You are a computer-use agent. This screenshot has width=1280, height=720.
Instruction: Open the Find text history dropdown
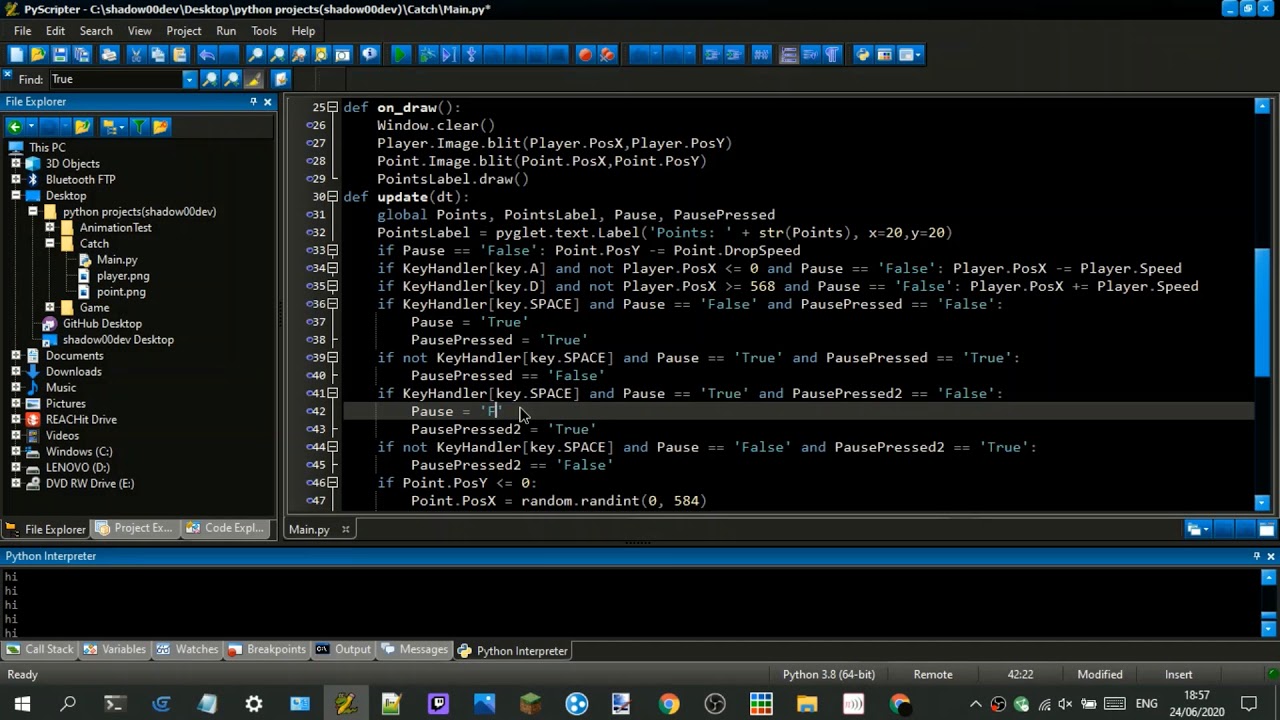tap(189, 79)
